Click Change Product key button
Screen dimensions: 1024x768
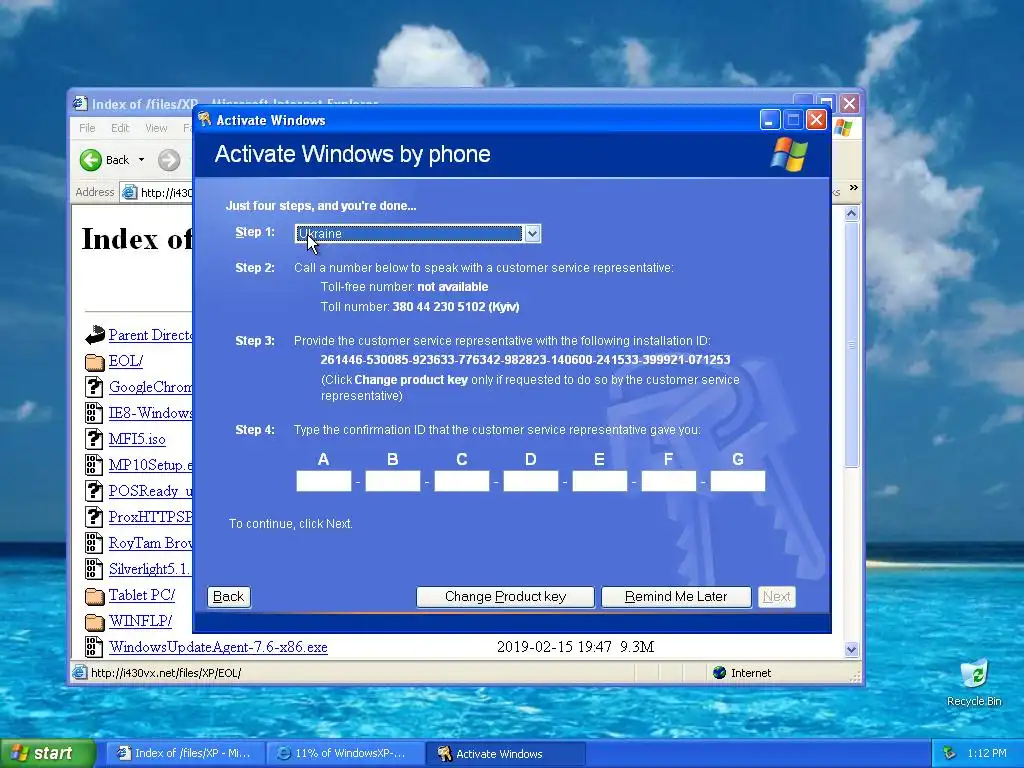505,596
